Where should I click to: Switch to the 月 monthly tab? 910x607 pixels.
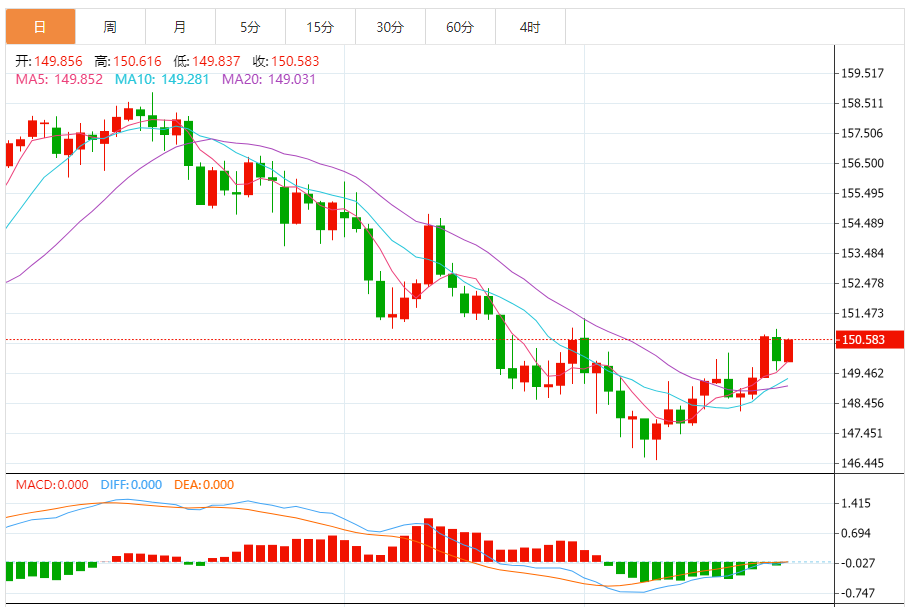(180, 27)
